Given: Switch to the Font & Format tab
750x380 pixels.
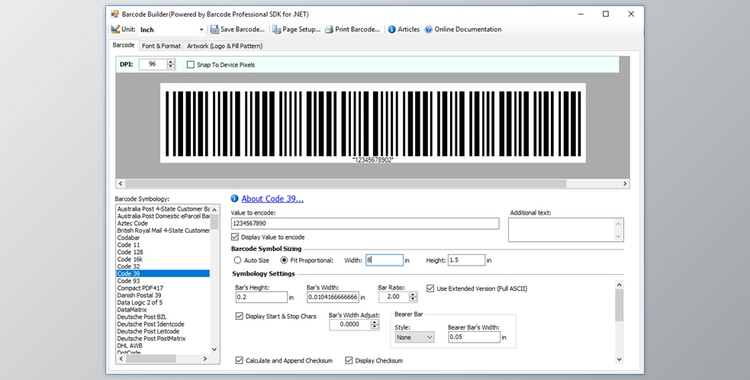Looking at the screenshot, I should click(x=161, y=46).
